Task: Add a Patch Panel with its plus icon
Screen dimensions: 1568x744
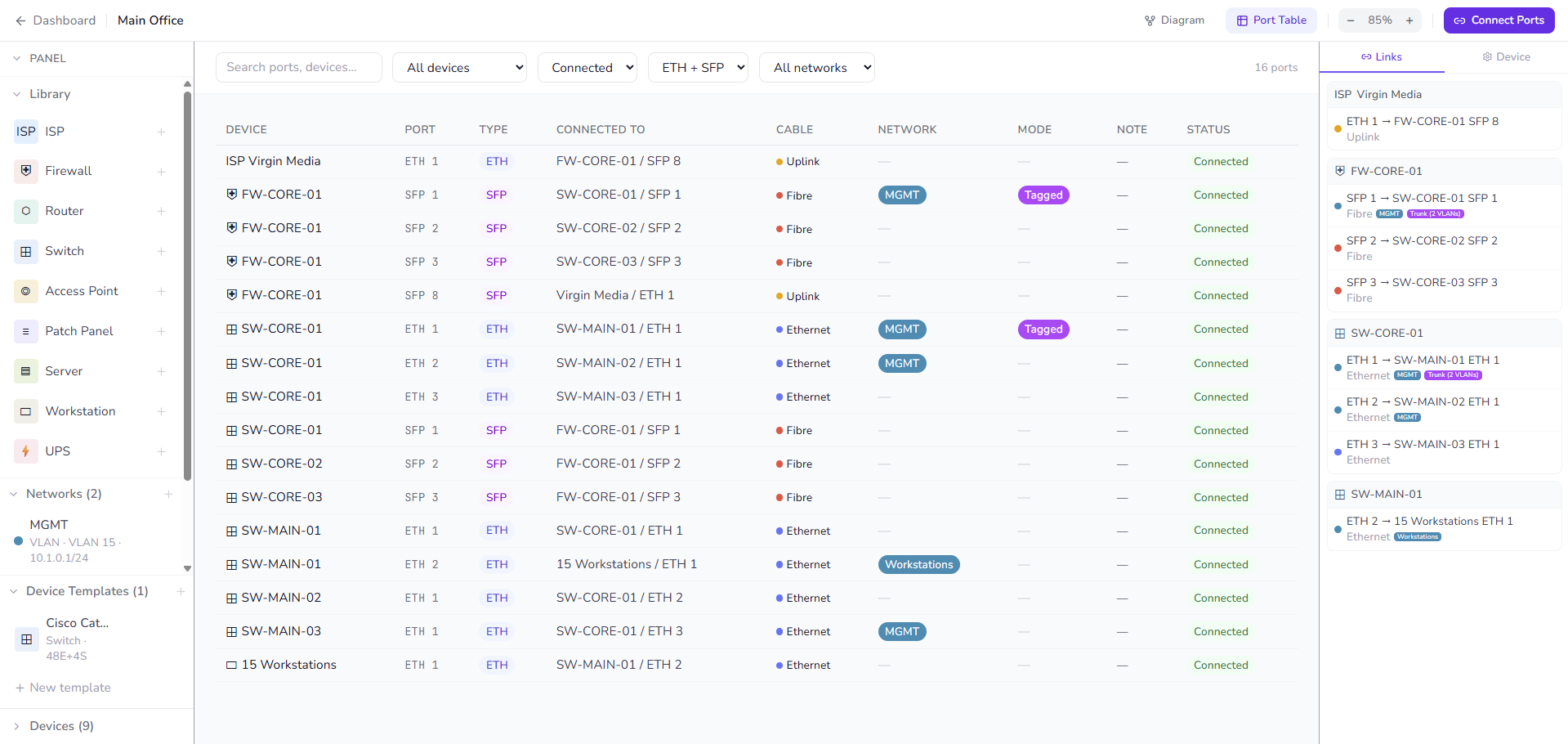Action: pos(162,332)
